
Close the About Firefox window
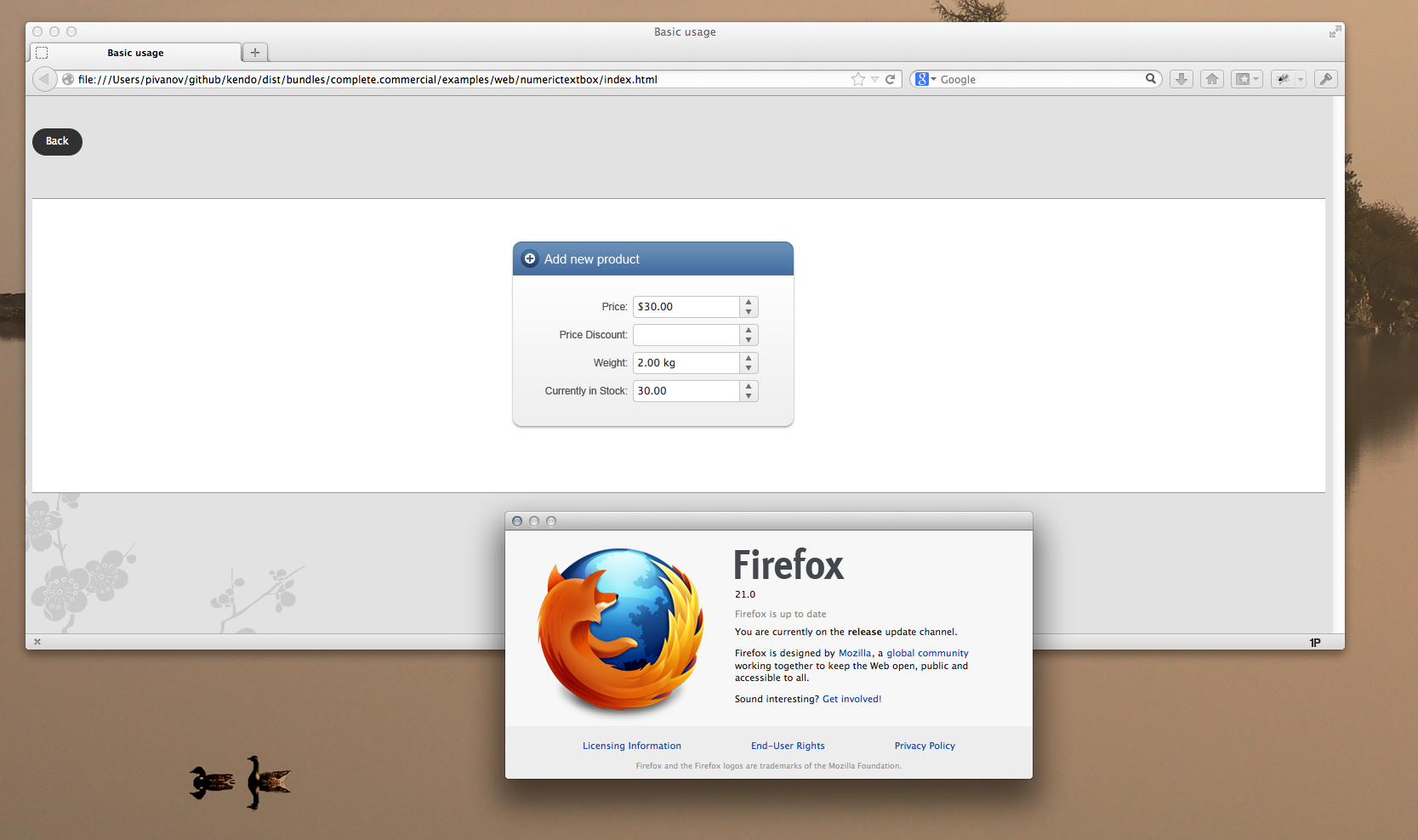[517, 521]
